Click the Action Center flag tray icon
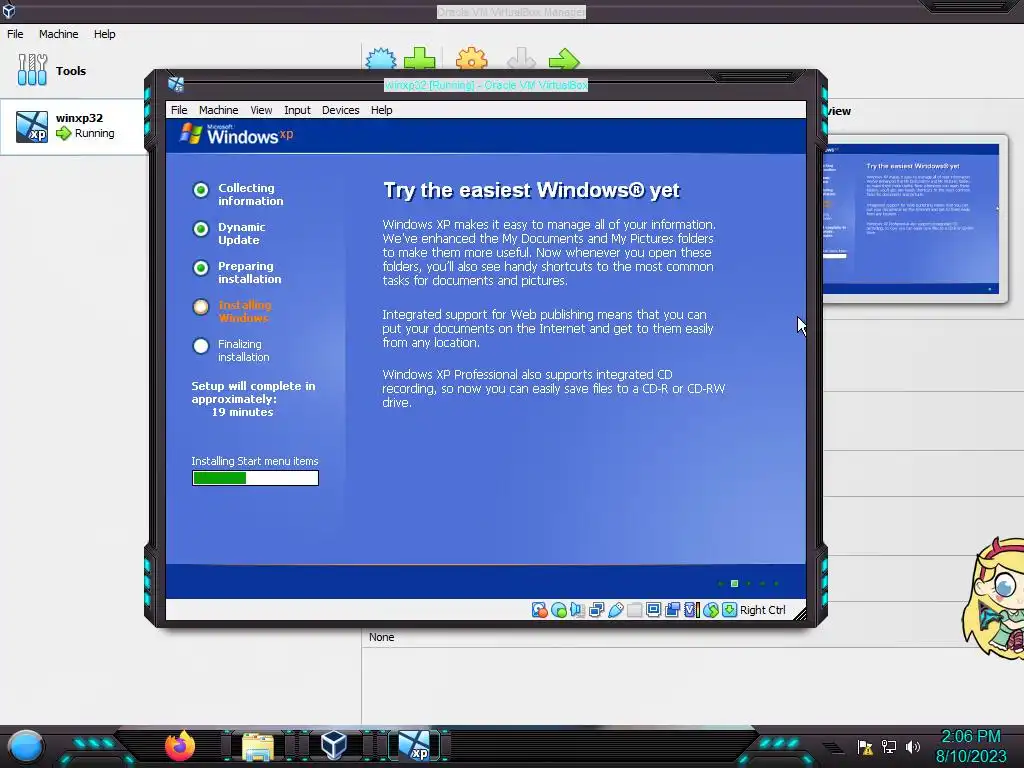This screenshot has width=1024, height=768. click(865, 746)
